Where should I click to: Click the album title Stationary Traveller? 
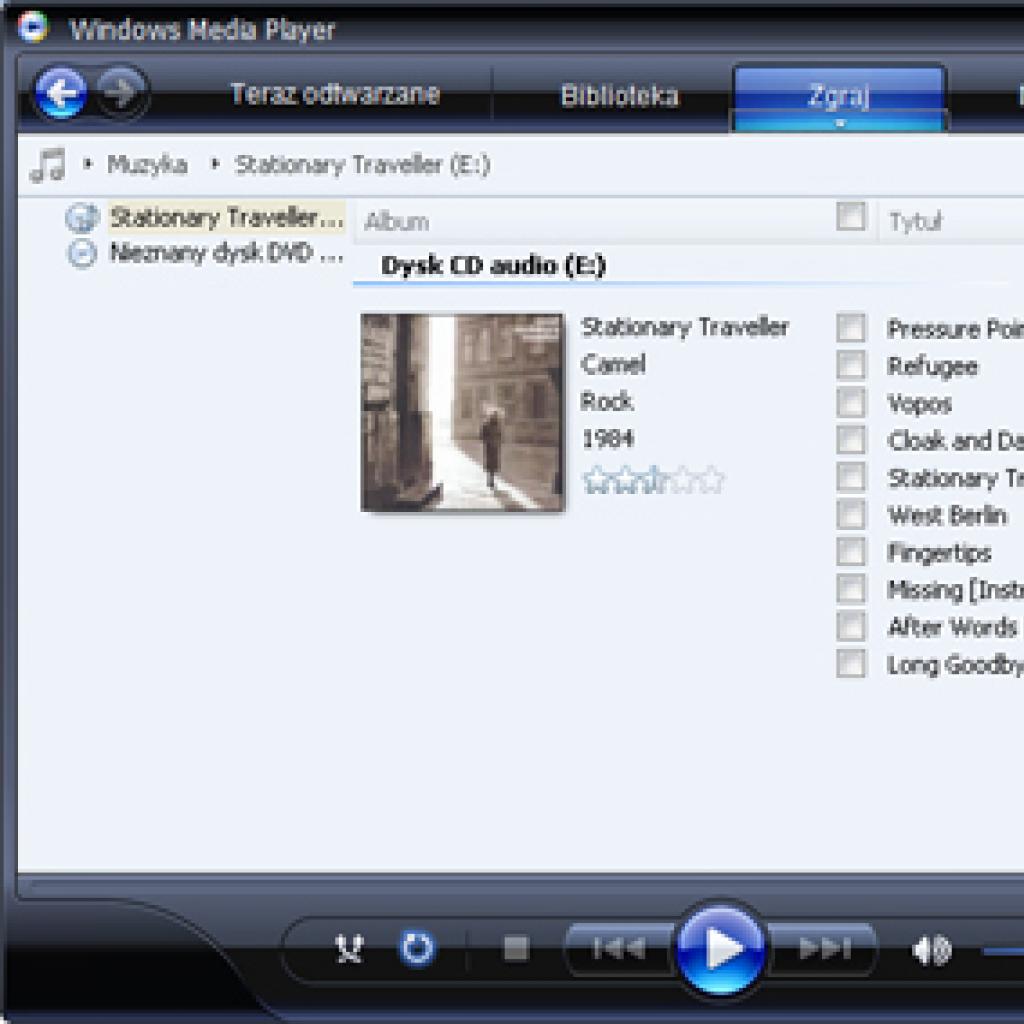coord(685,327)
